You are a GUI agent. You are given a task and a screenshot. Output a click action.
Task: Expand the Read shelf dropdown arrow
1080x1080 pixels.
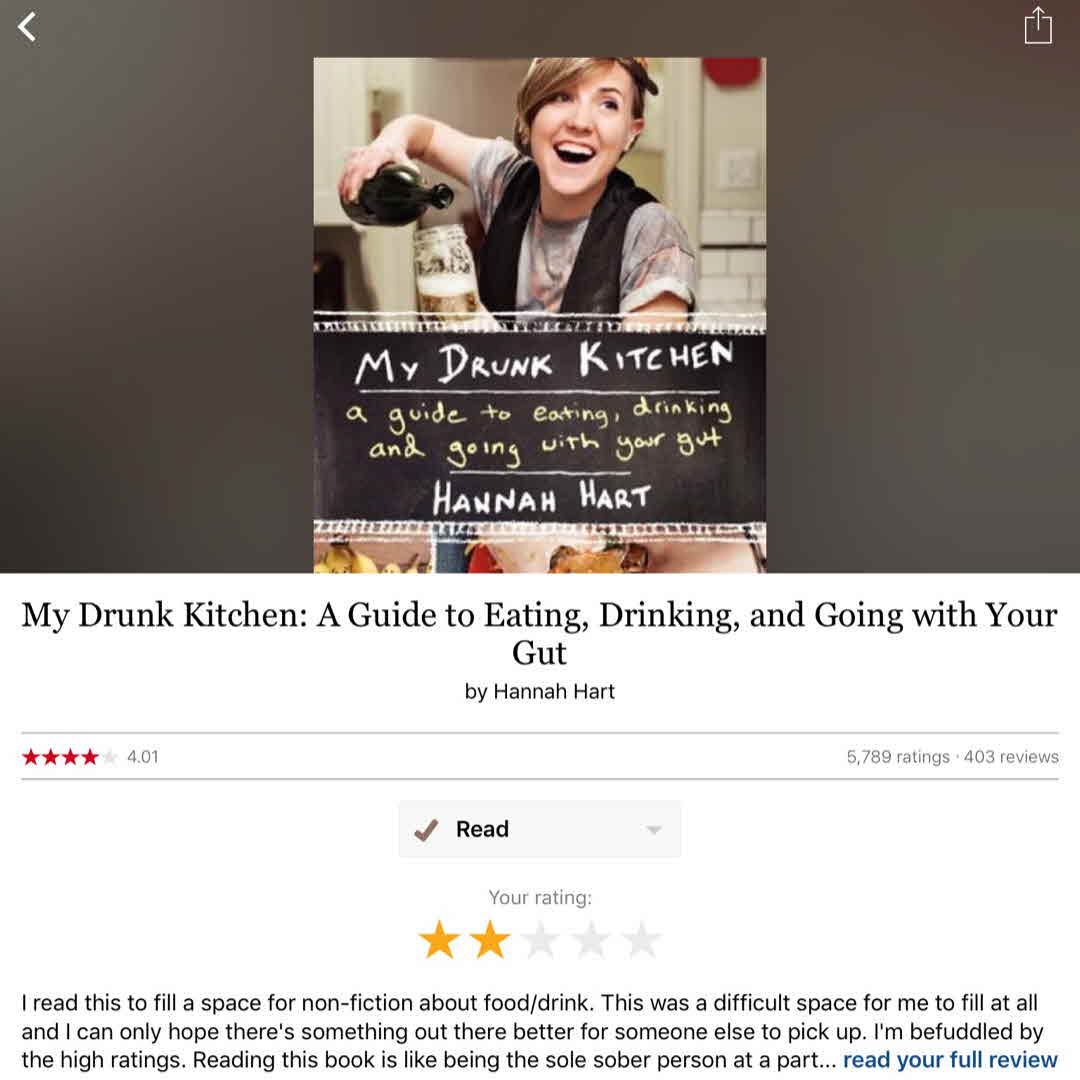click(654, 830)
